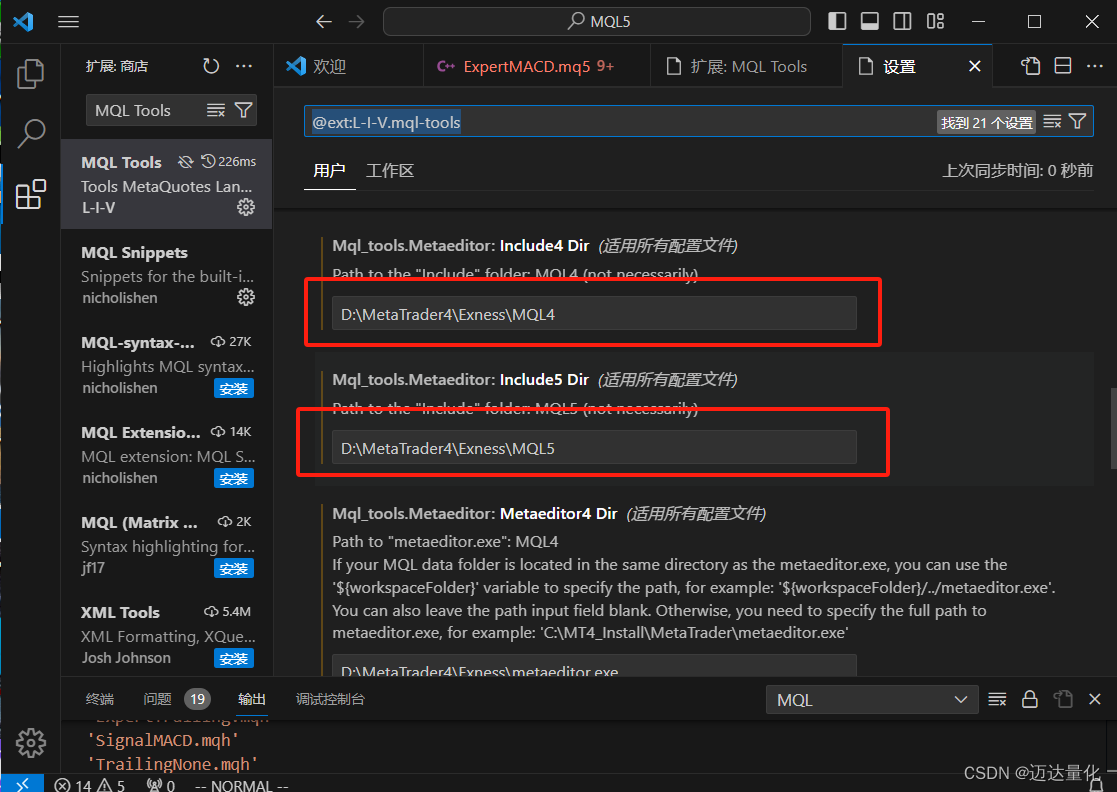Click NORMAL vim mode in status bar
The image size is (1117, 792).
[x=241, y=785]
